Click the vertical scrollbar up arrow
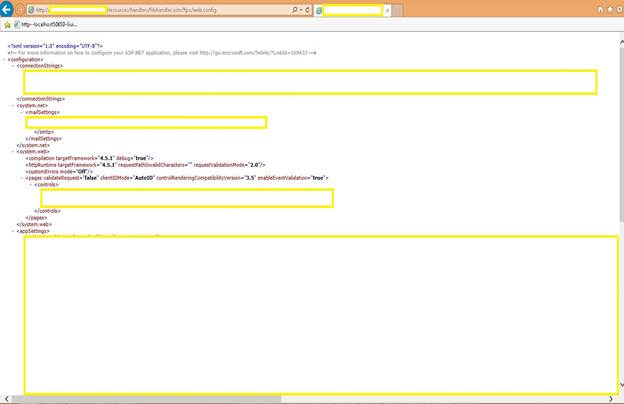 [621, 42]
